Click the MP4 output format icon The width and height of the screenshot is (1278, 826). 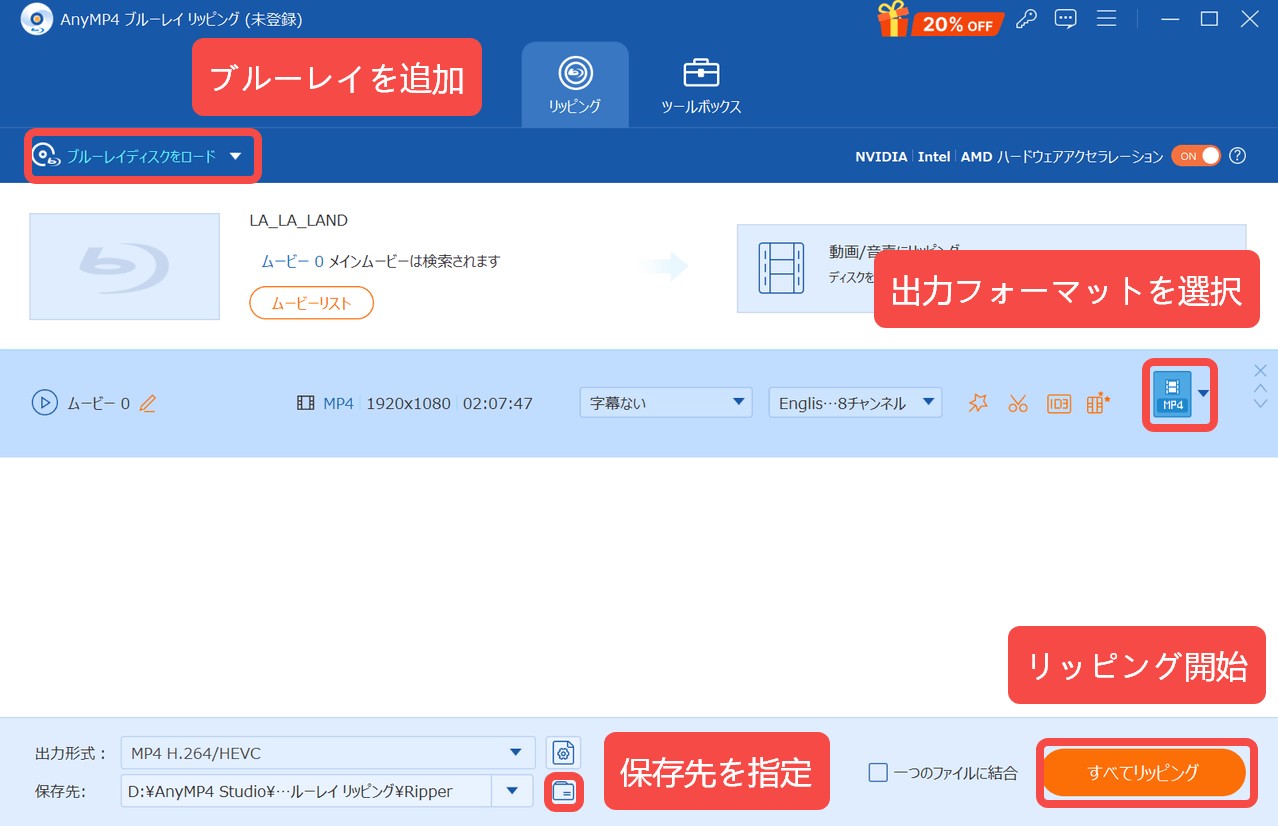point(1172,394)
